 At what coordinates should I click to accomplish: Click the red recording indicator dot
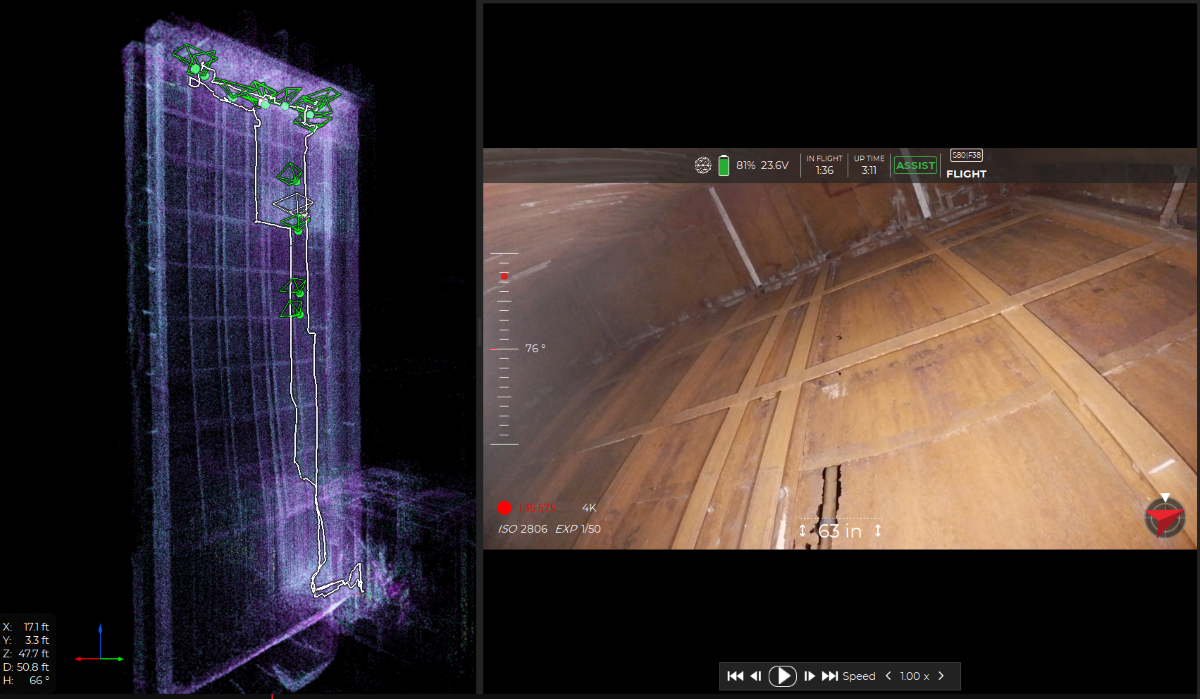coord(504,508)
